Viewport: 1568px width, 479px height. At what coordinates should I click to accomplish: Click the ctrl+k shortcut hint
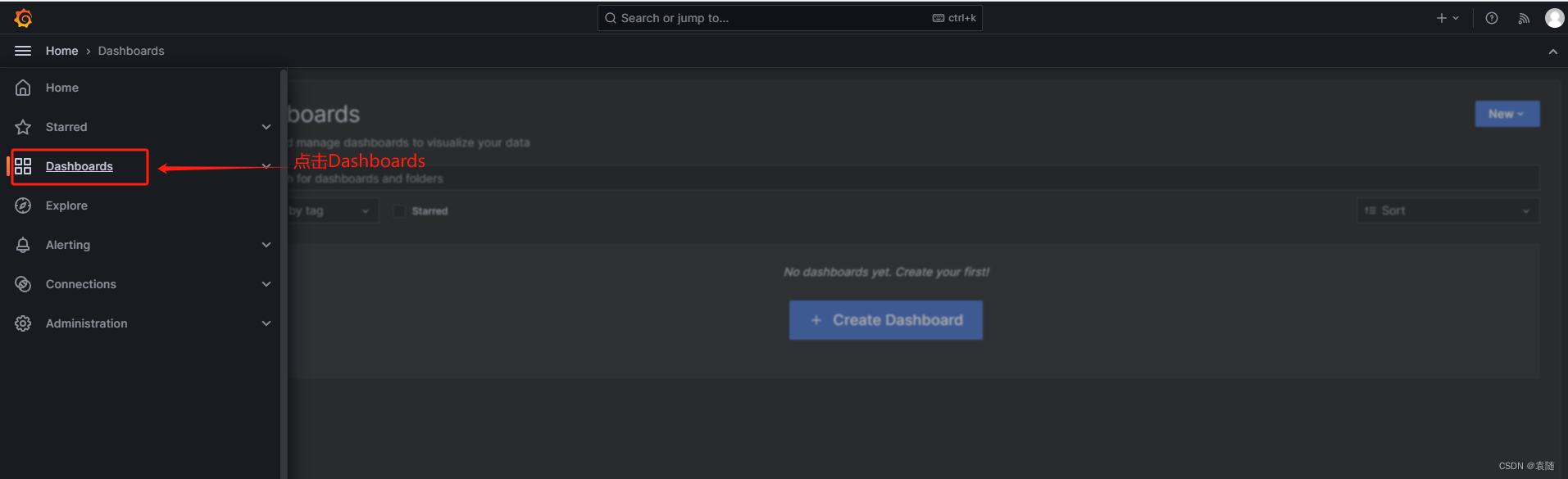pos(954,18)
